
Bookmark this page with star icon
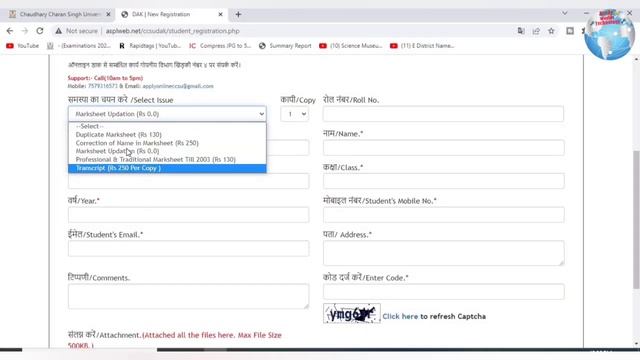[551, 31]
